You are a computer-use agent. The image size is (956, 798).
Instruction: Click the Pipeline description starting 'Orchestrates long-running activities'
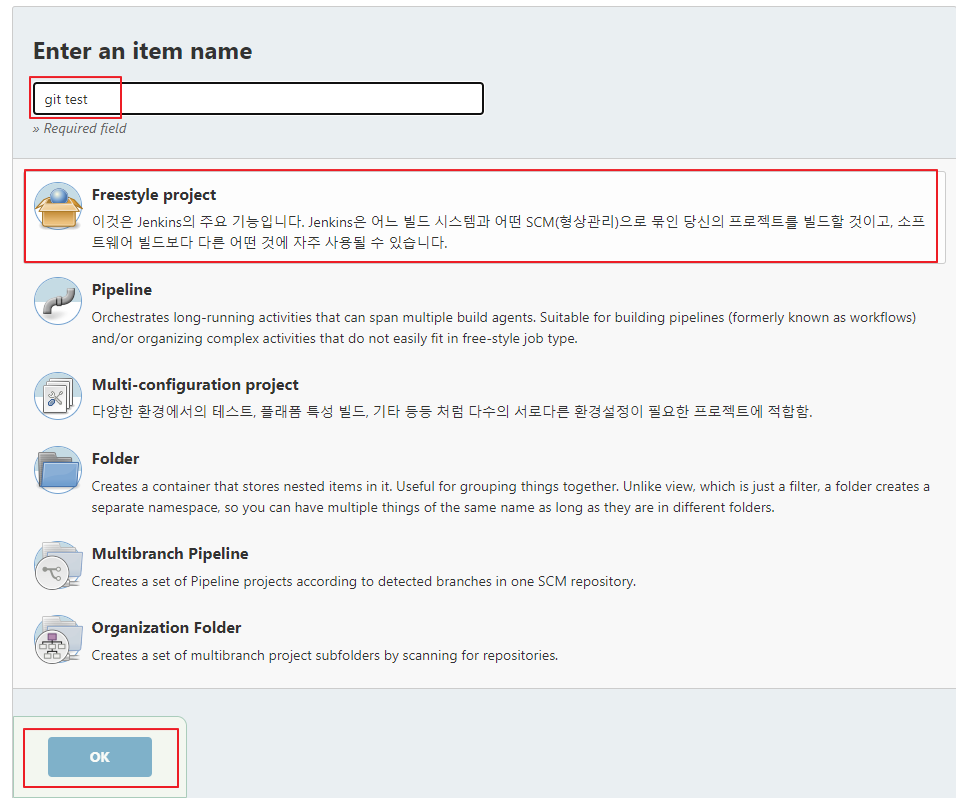tap(504, 328)
